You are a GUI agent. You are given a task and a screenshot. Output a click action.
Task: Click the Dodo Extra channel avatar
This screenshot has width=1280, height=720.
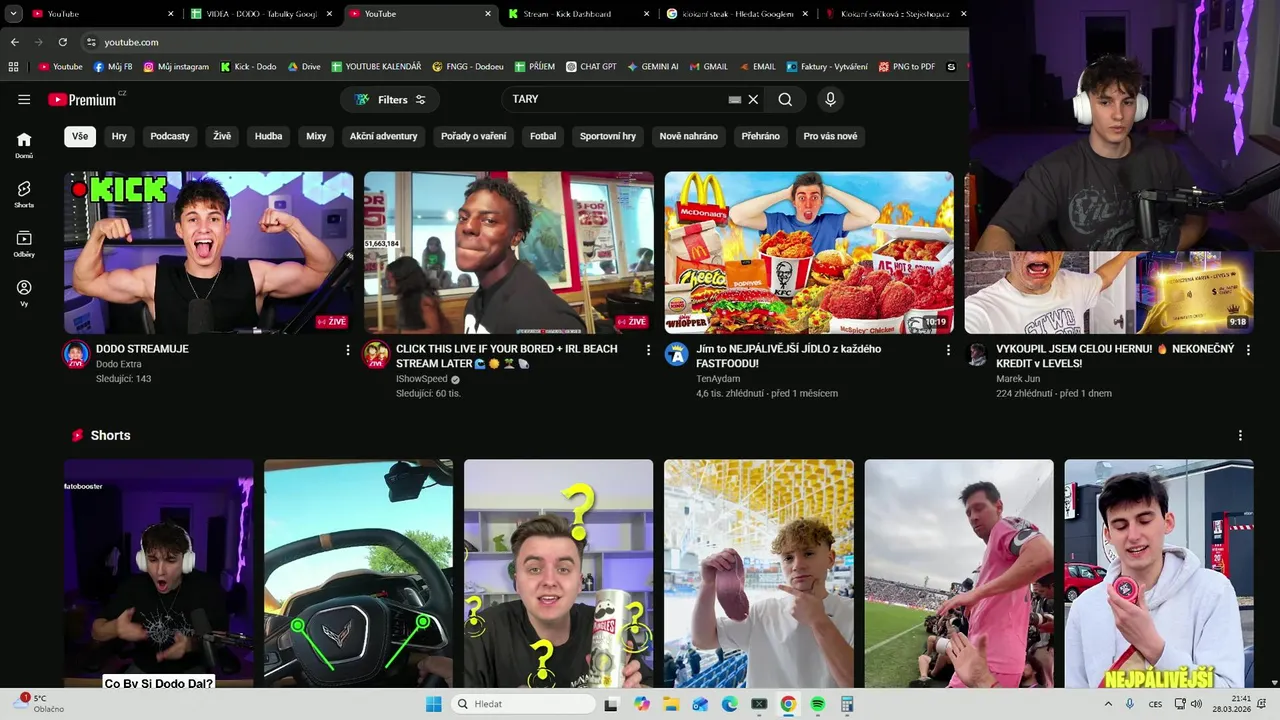[76, 354]
